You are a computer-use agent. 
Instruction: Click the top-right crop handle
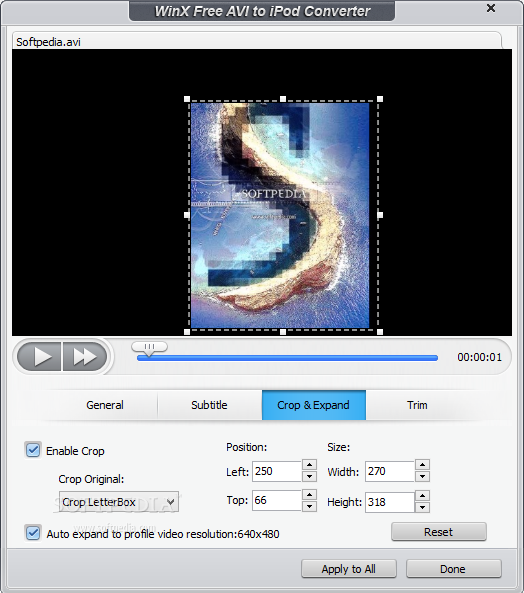coord(380,99)
